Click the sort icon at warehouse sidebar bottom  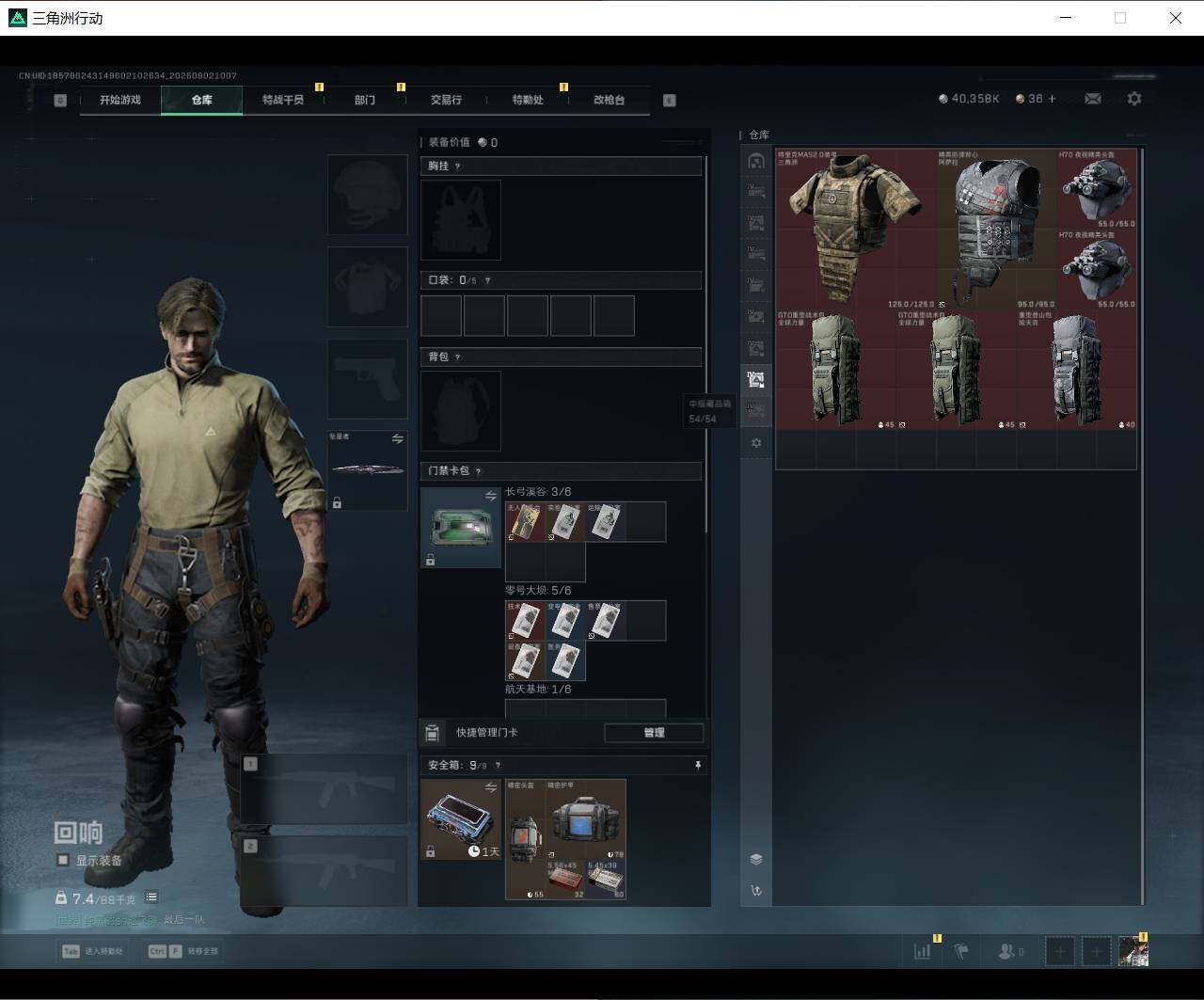pos(756,890)
